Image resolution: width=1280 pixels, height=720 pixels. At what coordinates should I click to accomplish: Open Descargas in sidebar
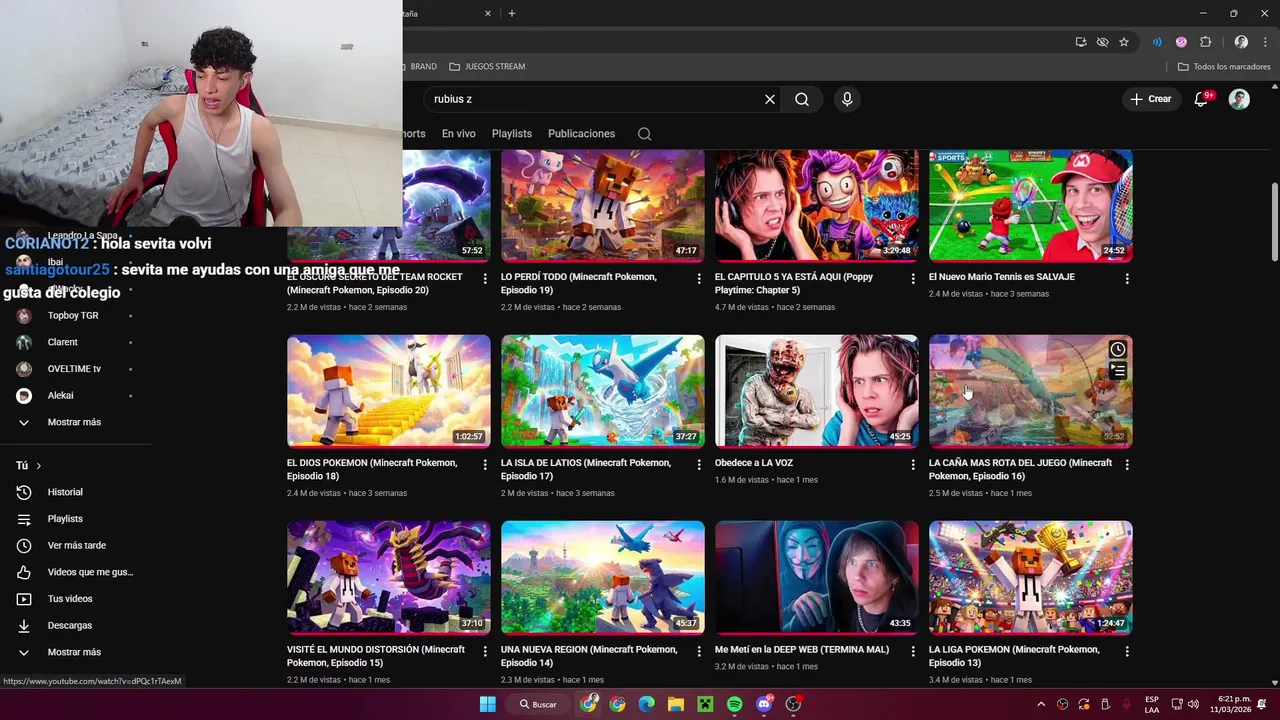72,625
